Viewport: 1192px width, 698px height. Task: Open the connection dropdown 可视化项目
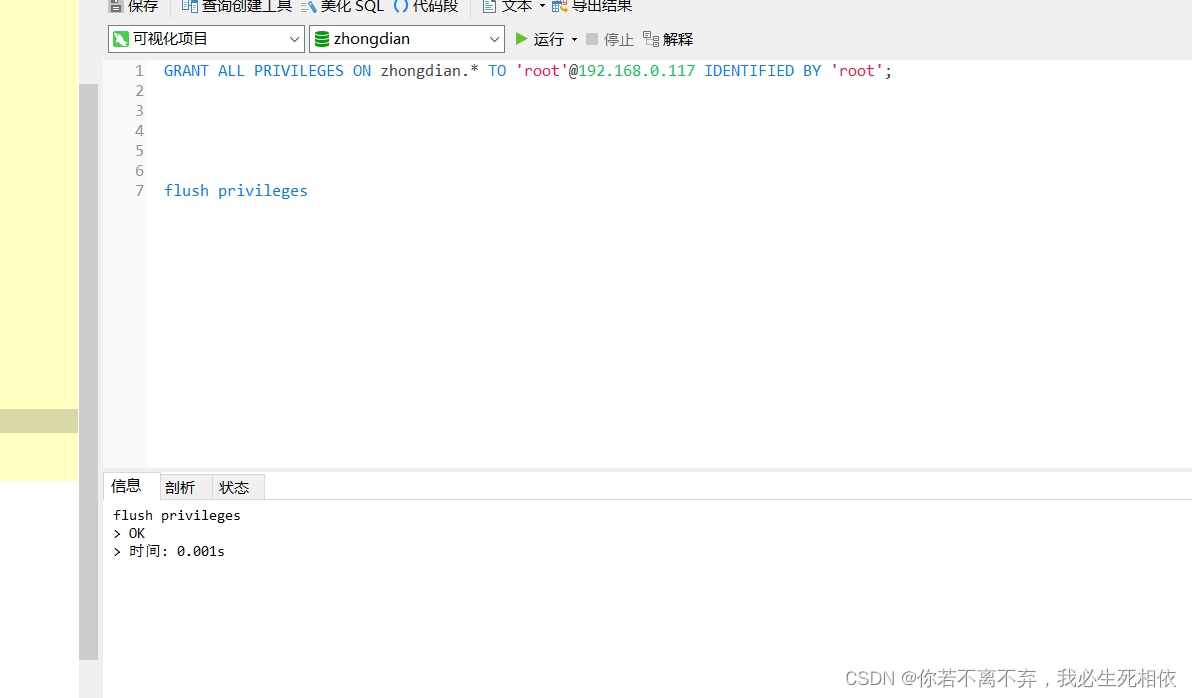(x=206, y=39)
